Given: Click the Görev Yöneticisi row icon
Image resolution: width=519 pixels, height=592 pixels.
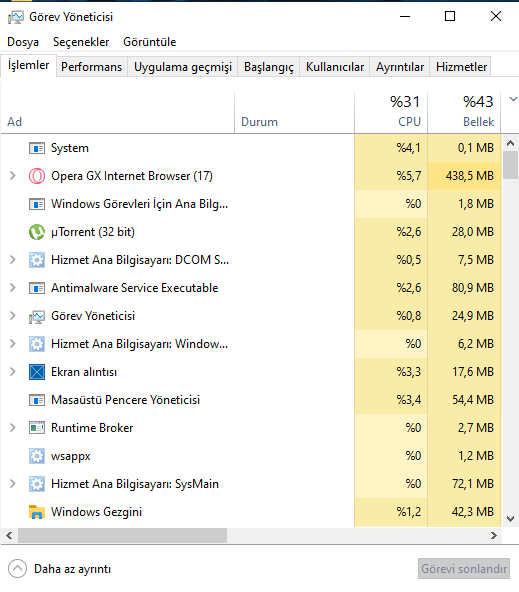Looking at the screenshot, I should tap(37, 316).
